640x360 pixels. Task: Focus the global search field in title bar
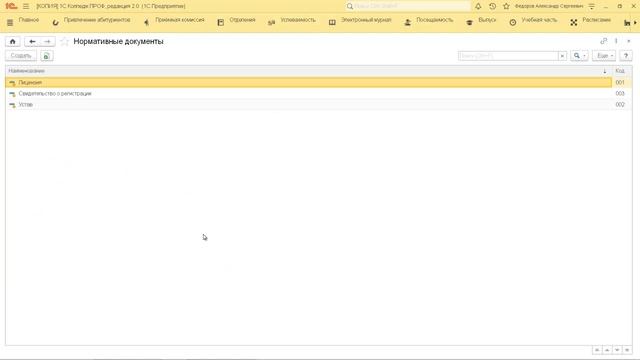tap(407, 6)
